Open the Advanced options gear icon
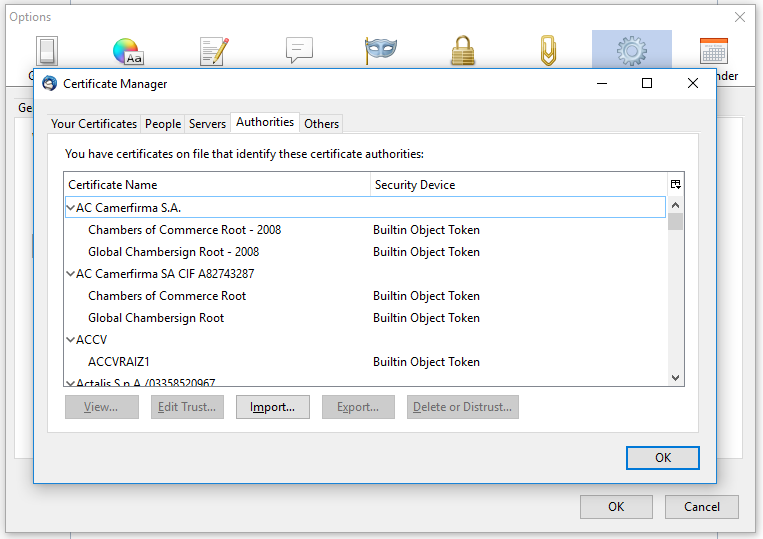 tap(631, 51)
